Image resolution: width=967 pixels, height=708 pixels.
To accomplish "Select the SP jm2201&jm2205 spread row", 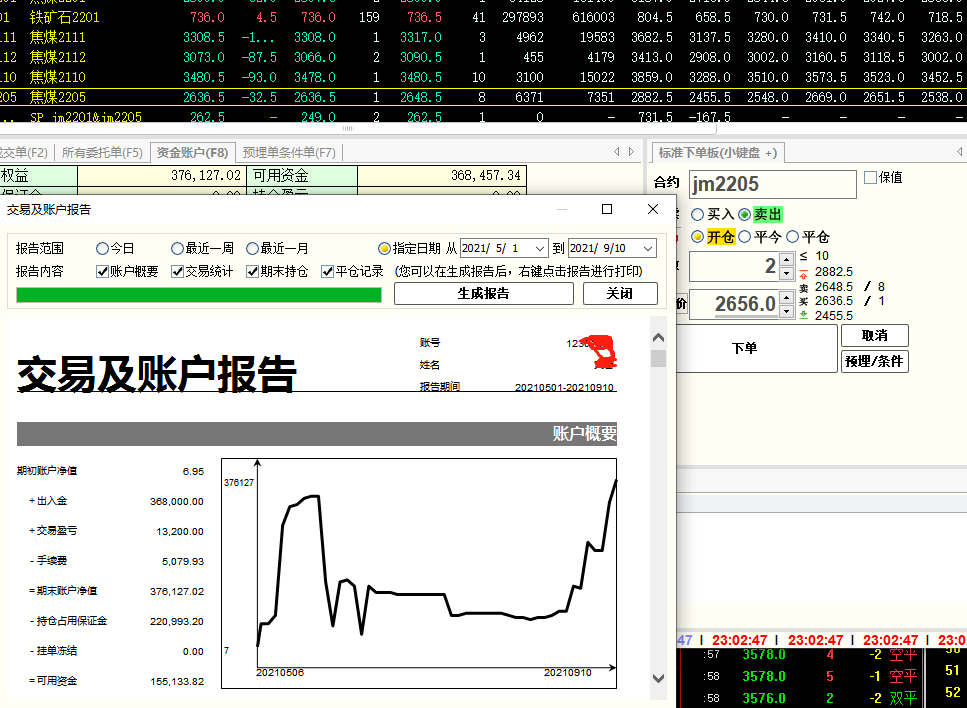I will pos(484,115).
